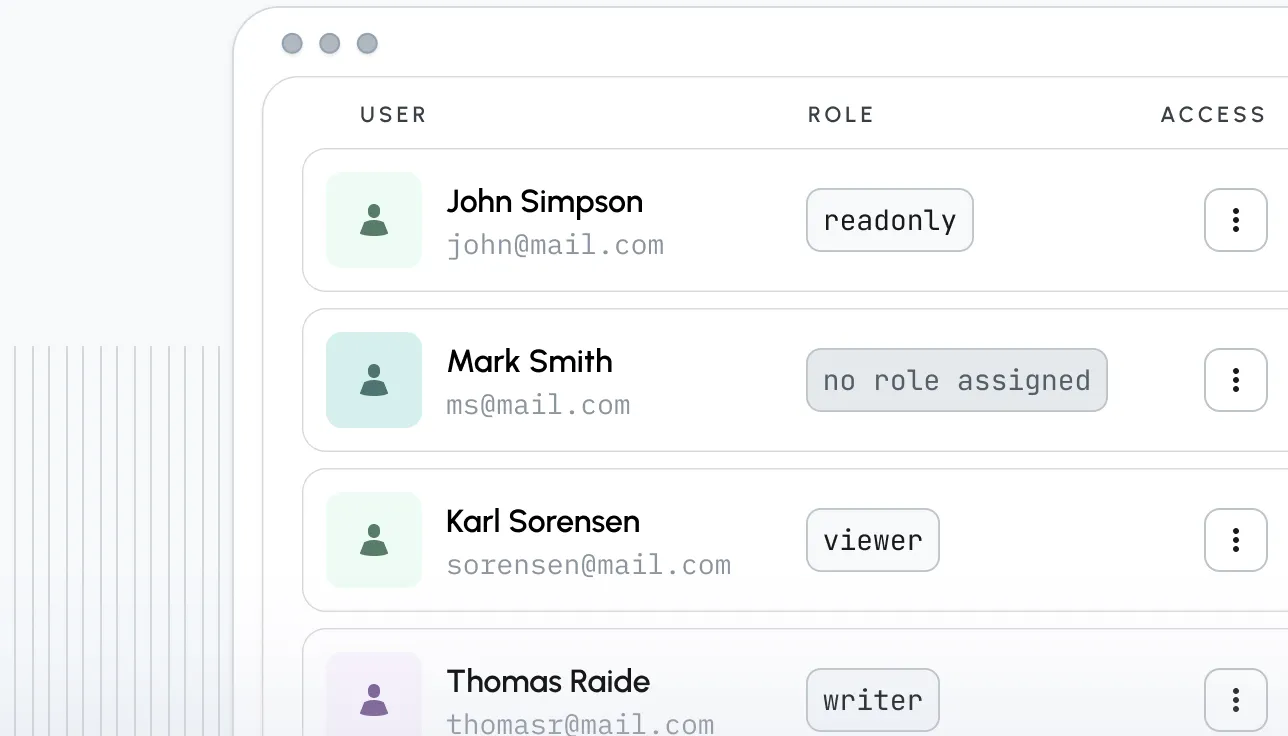Click Mark Smith's avatar icon
The width and height of the screenshot is (1288, 736).
coord(374,380)
